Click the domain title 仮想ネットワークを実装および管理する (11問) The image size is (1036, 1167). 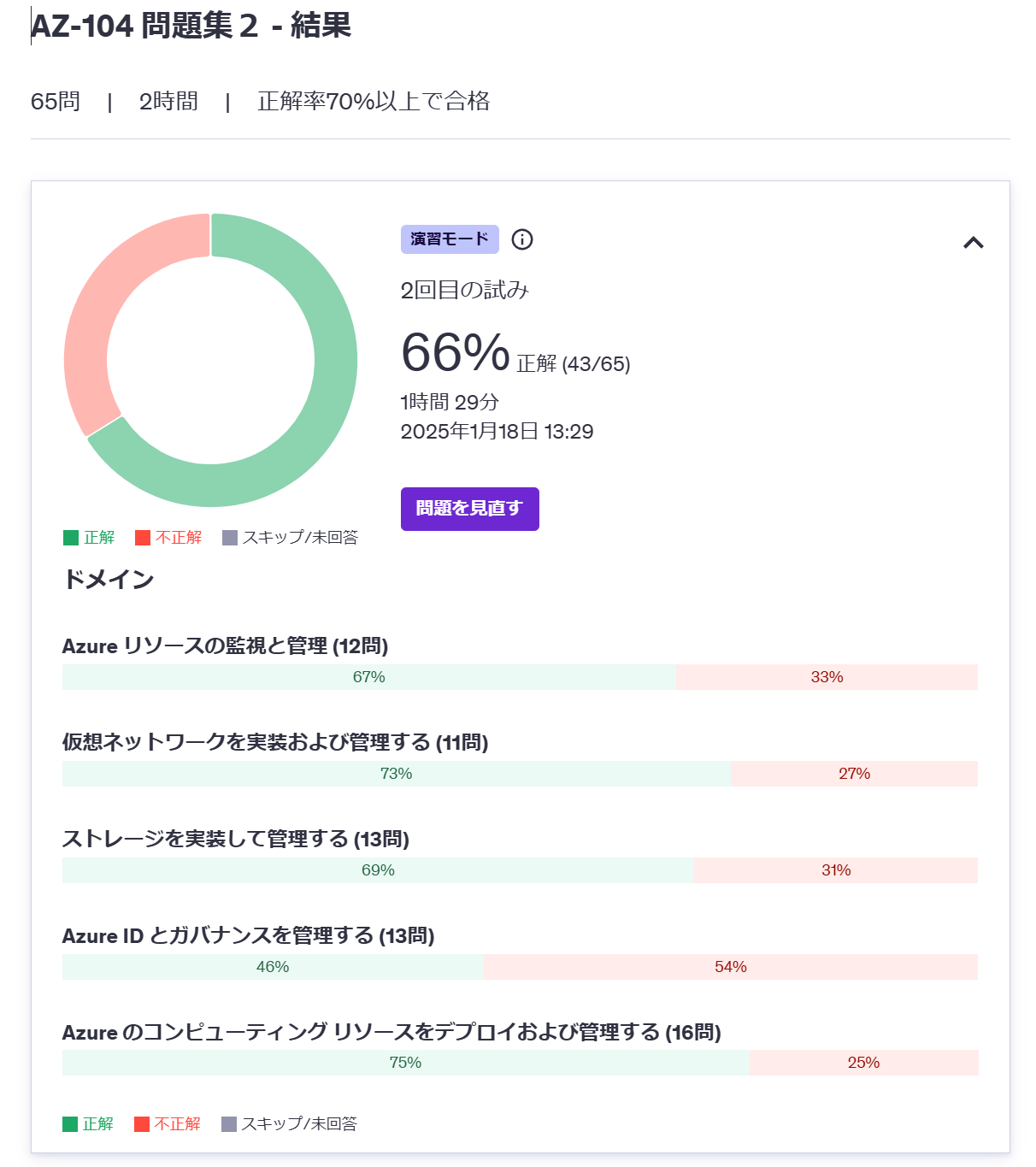tap(275, 742)
